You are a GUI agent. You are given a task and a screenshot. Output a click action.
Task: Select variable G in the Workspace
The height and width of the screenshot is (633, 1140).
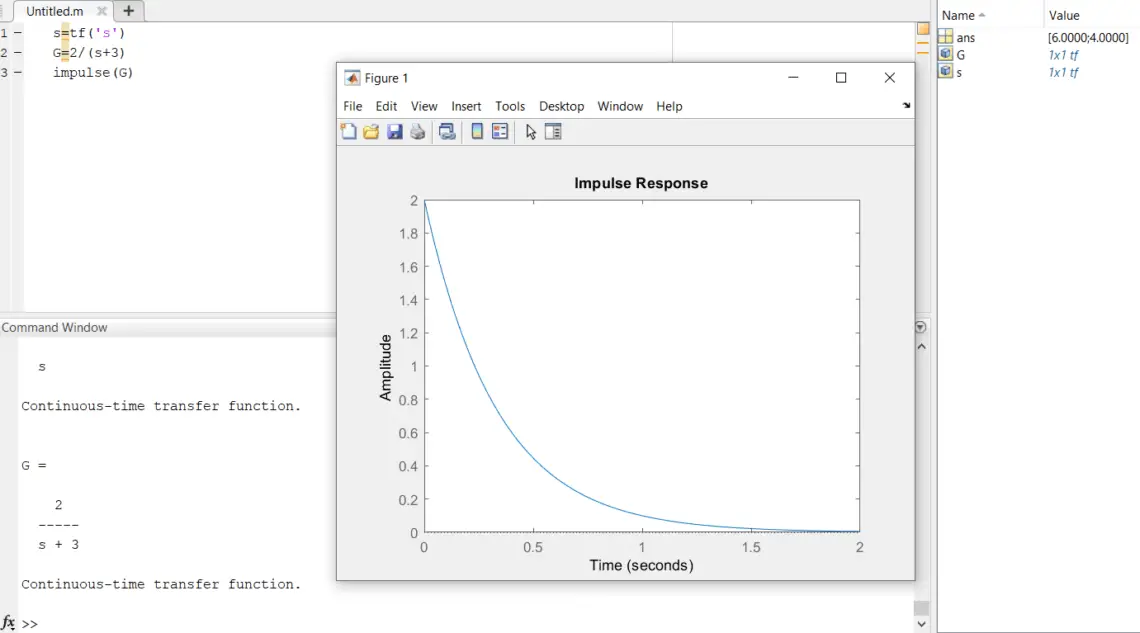coord(961,55)
